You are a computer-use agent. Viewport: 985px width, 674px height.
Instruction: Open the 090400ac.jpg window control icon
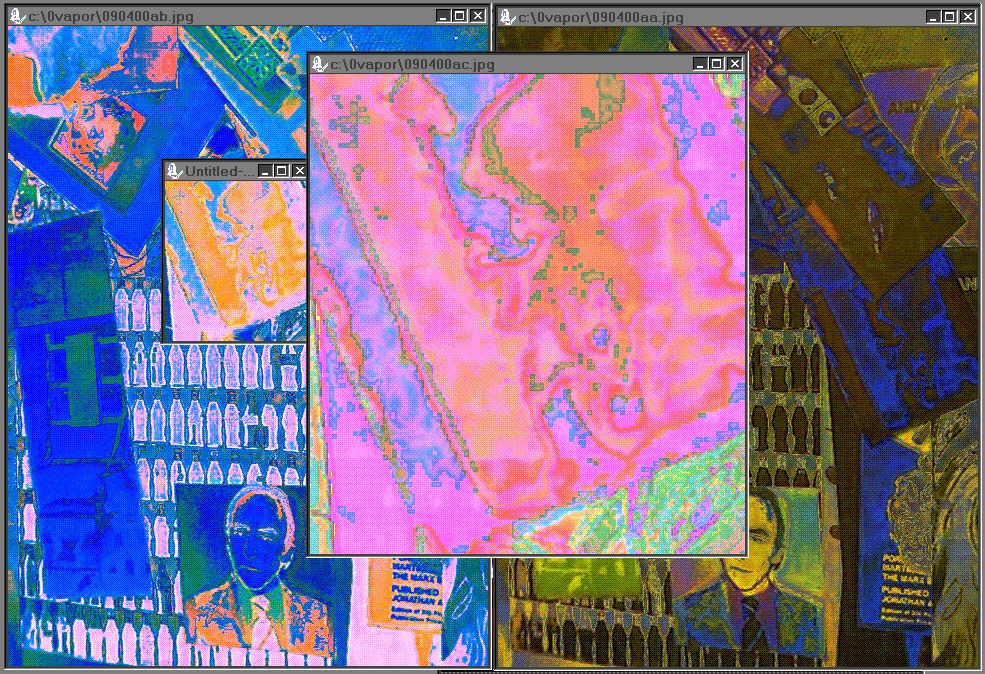pos(319,64)
